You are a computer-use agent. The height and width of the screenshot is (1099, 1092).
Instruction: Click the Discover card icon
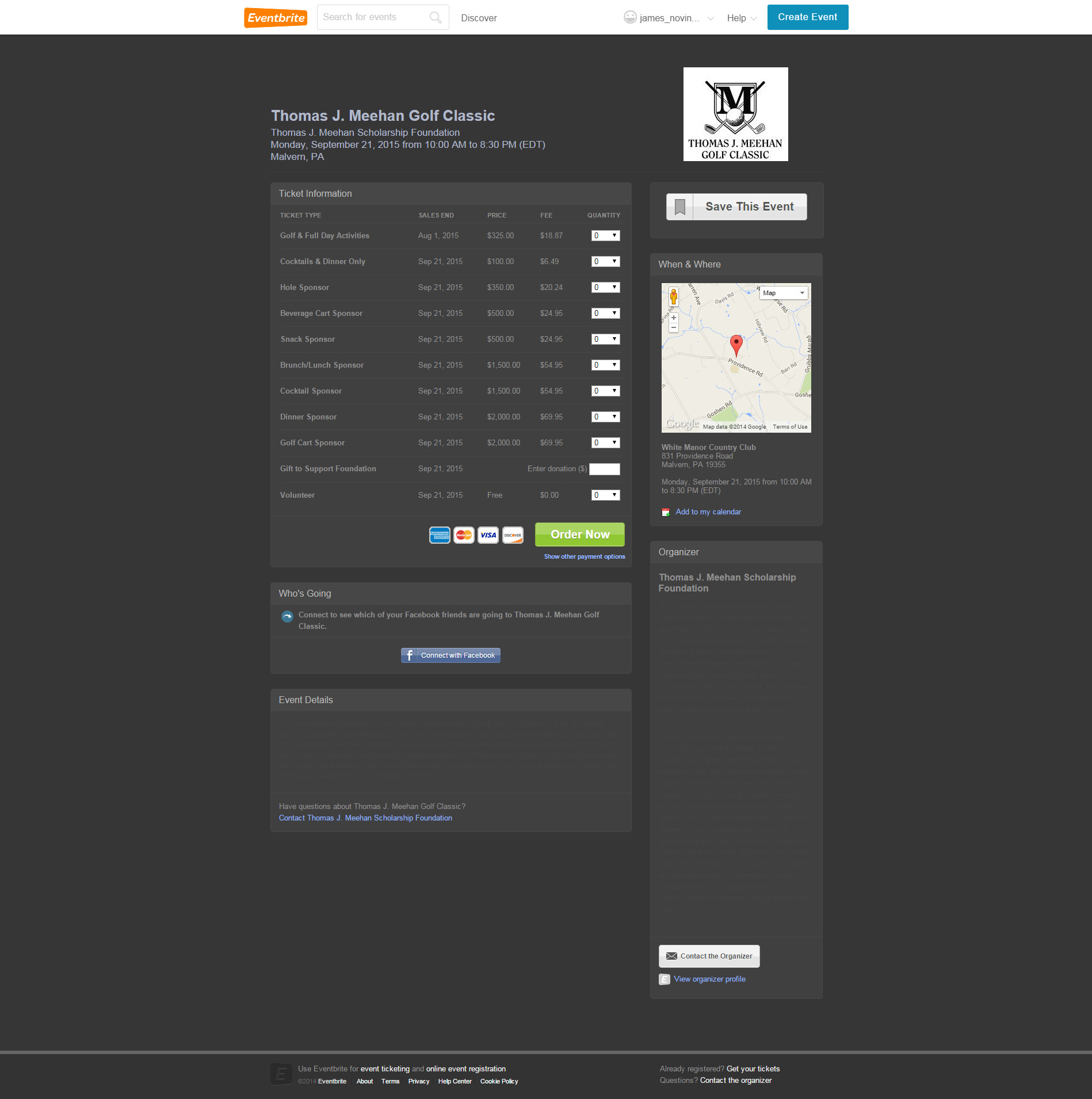coord(513,535)
